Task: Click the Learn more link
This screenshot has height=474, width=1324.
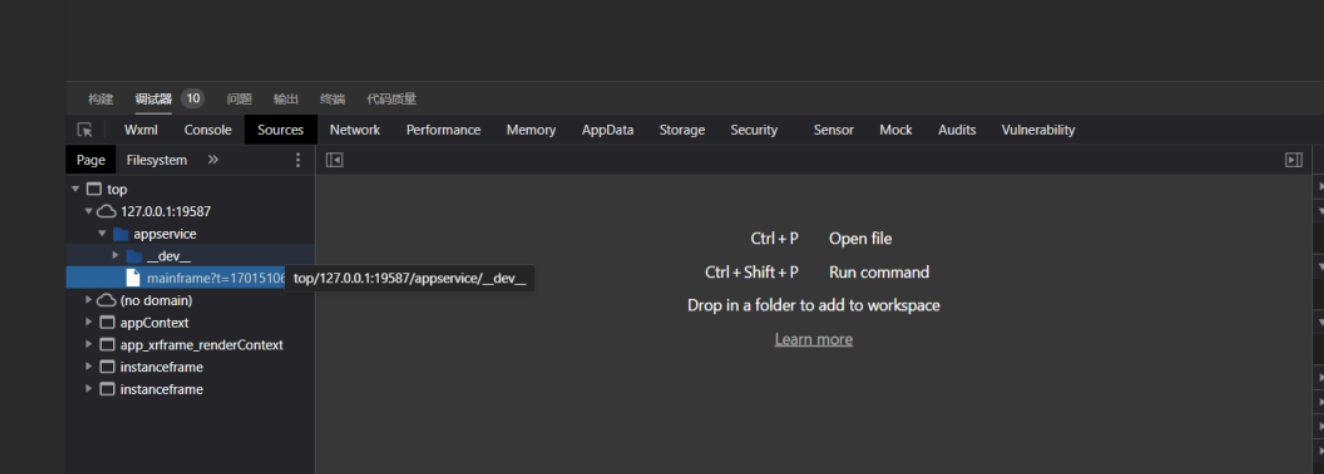Action: point(813,340)
